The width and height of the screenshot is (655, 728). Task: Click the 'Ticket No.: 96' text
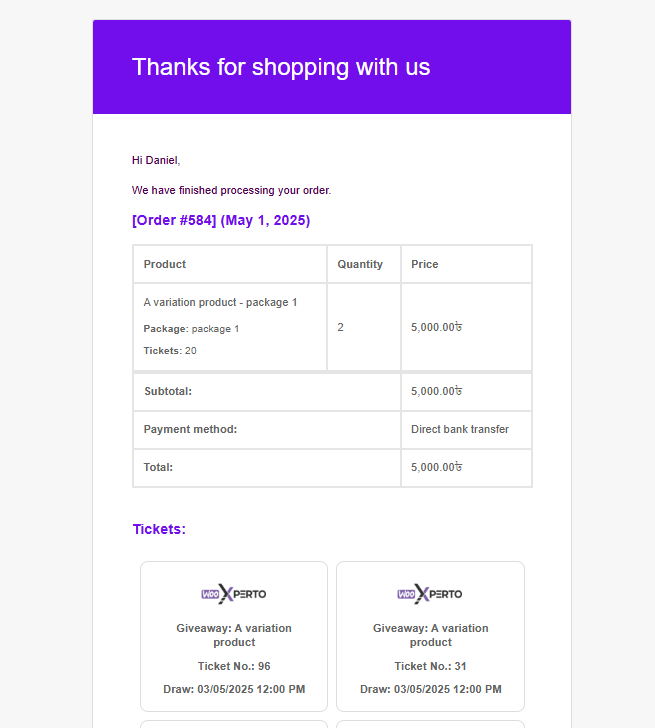point(234,666)
